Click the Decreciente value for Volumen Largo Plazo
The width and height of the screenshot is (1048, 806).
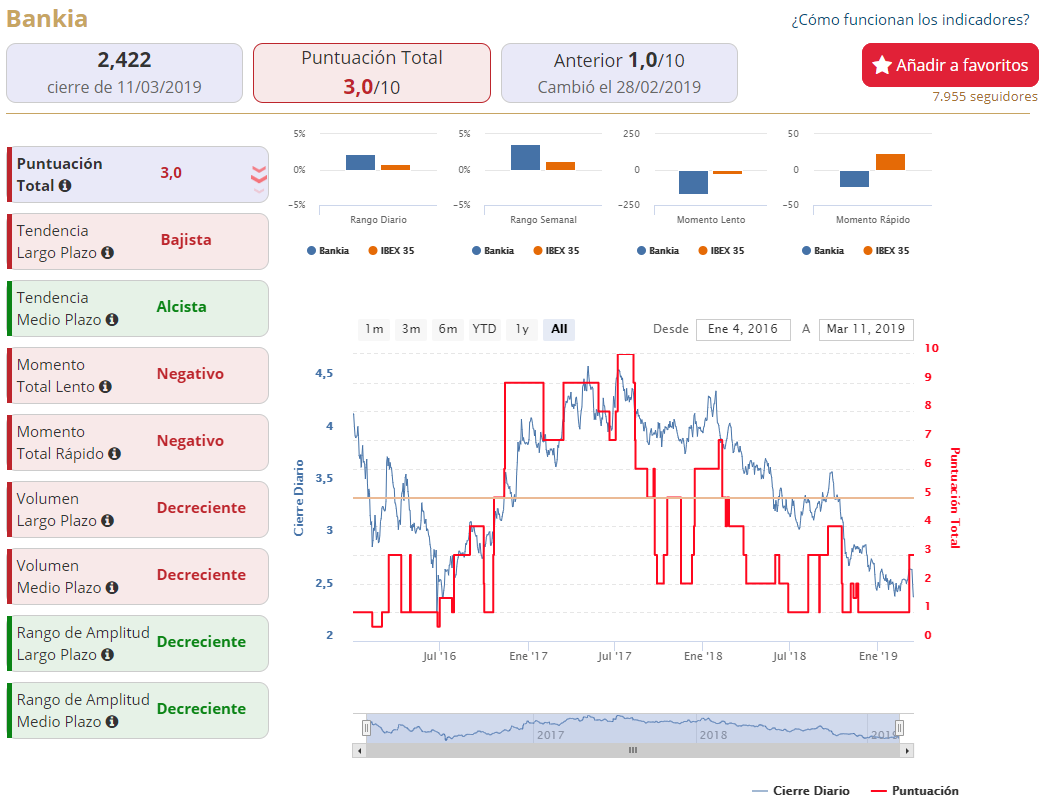[201, 507]
